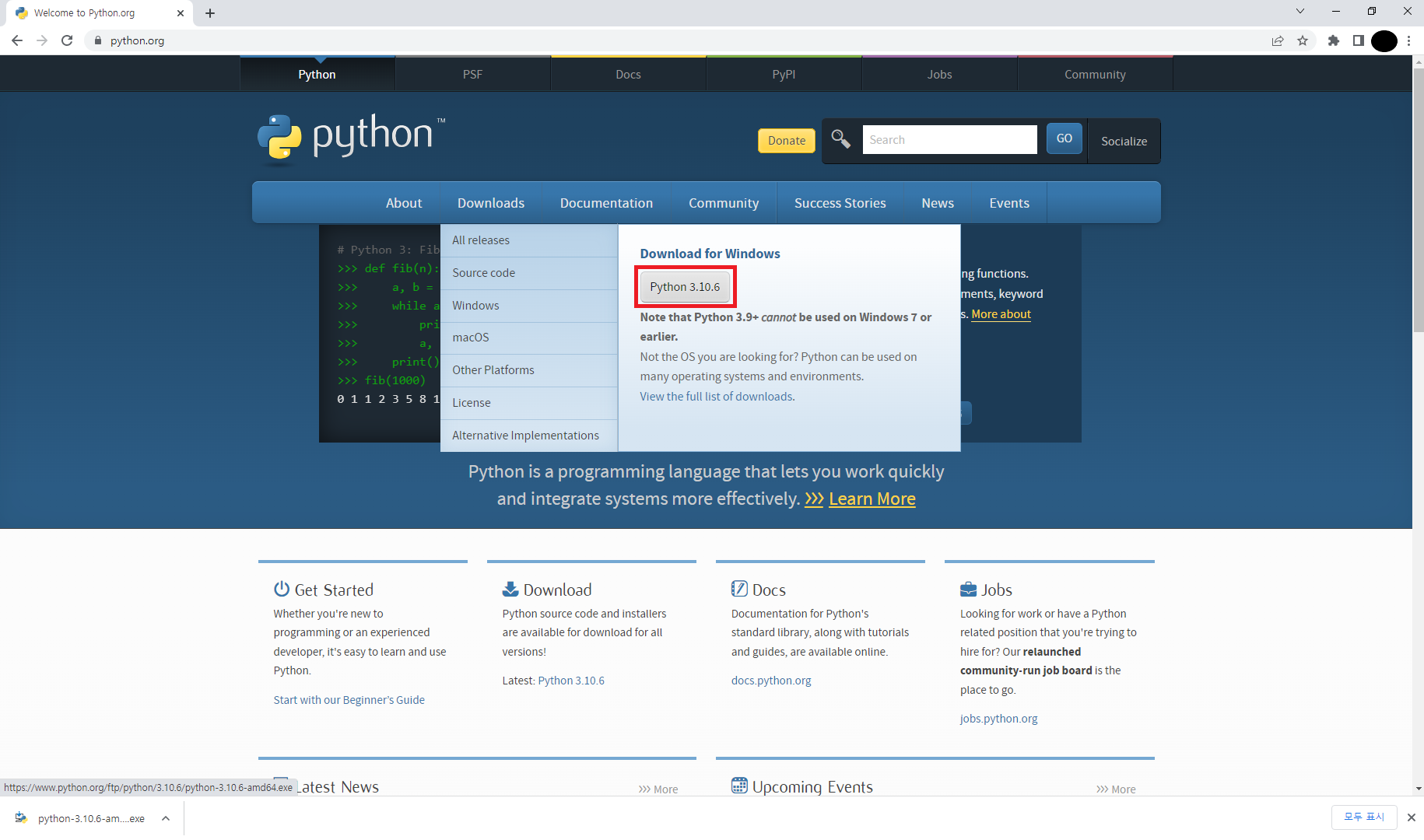Viewport: 1424px width, 840px height.
Task: Open the About navigation menu
Action: pyautogui.click(x=404, y=203)
